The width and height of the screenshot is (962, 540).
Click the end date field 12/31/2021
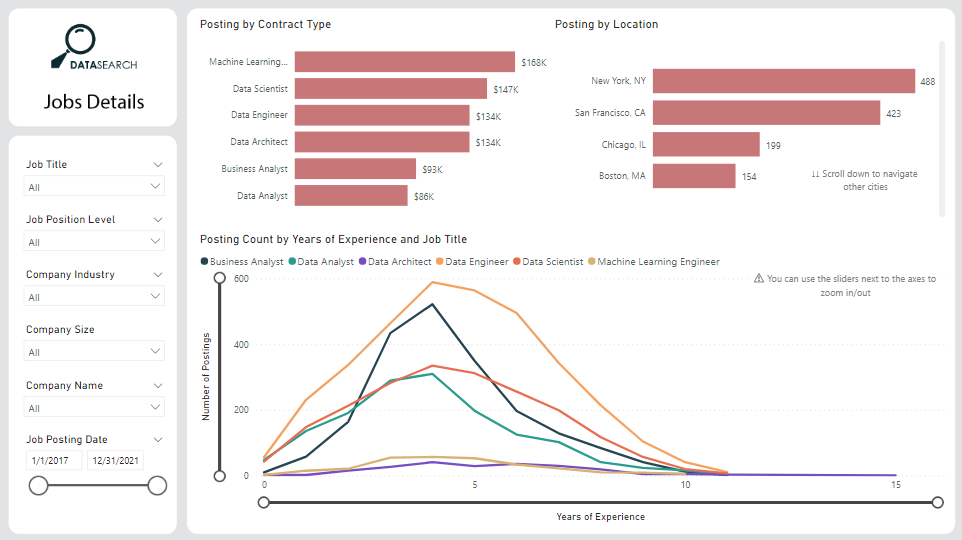click(x=116, y=460)
